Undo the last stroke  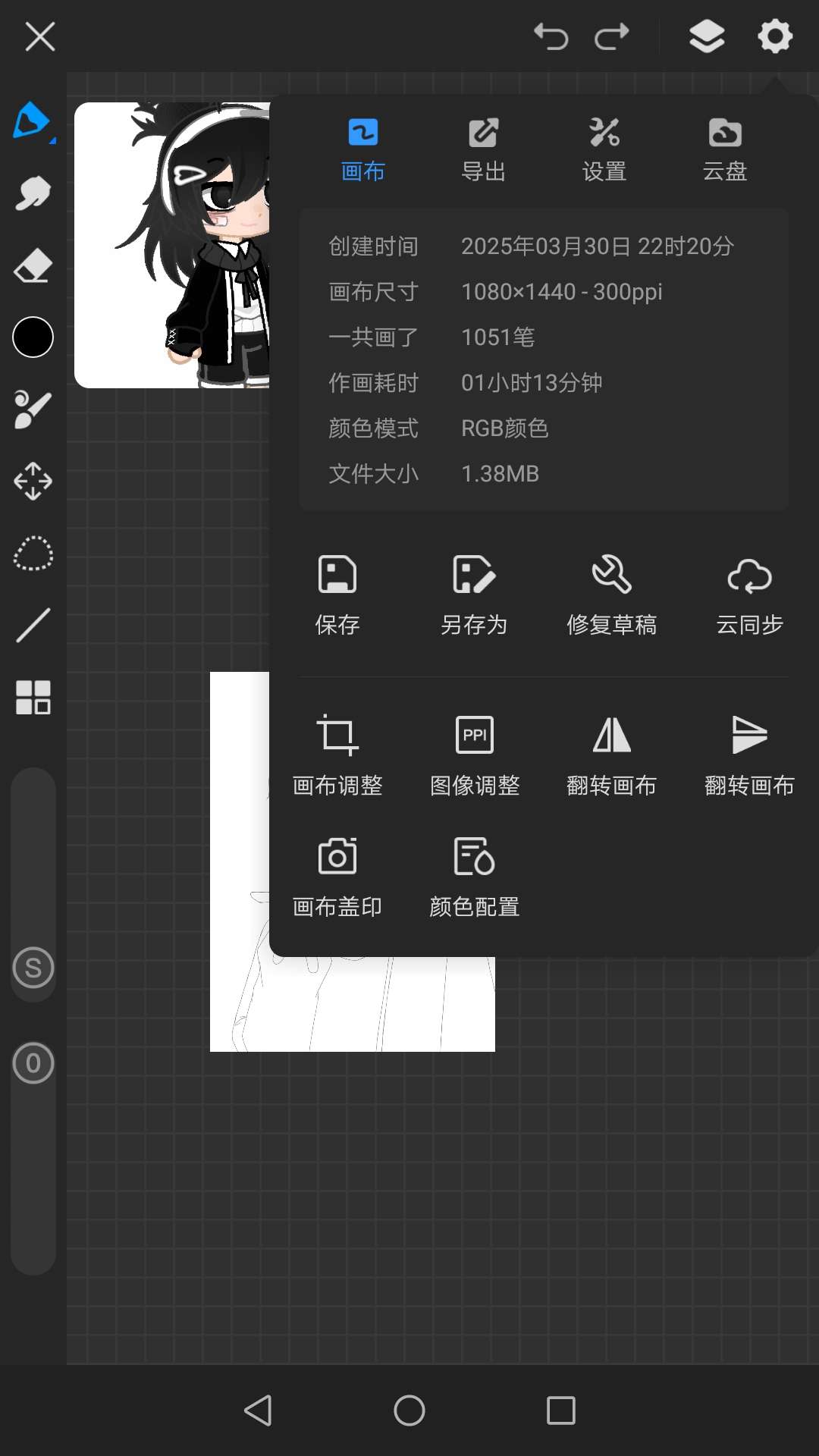[x=551, y=36]
